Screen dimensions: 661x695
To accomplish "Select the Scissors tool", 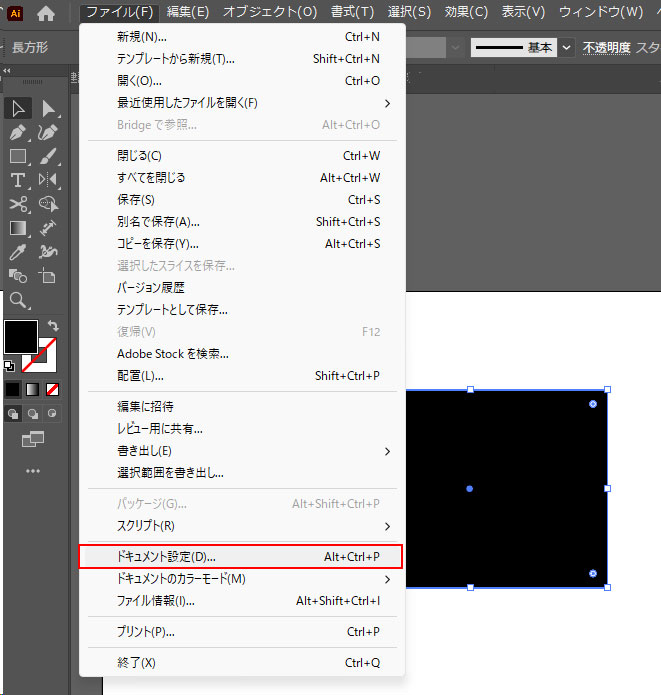I will pos(18,204).
